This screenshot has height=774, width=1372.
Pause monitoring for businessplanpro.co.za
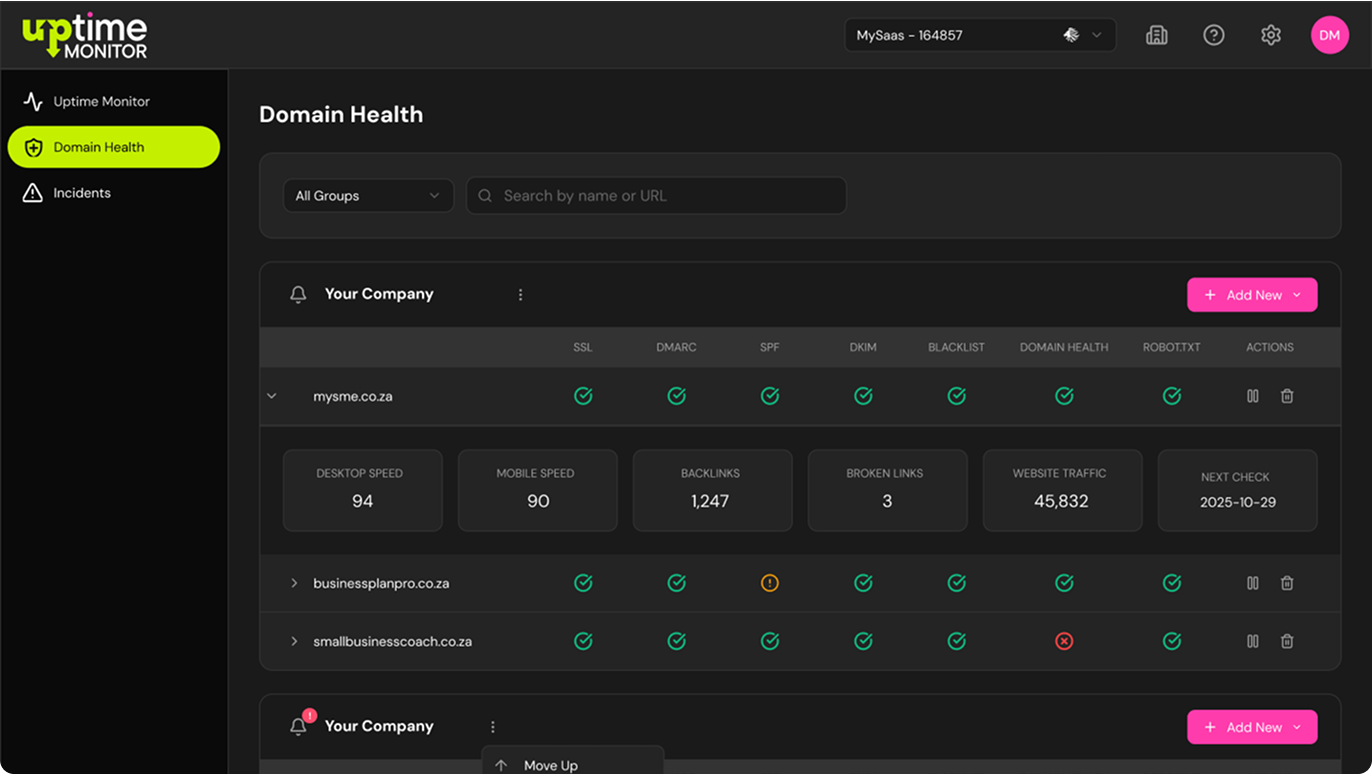[x=1252, y=583]
